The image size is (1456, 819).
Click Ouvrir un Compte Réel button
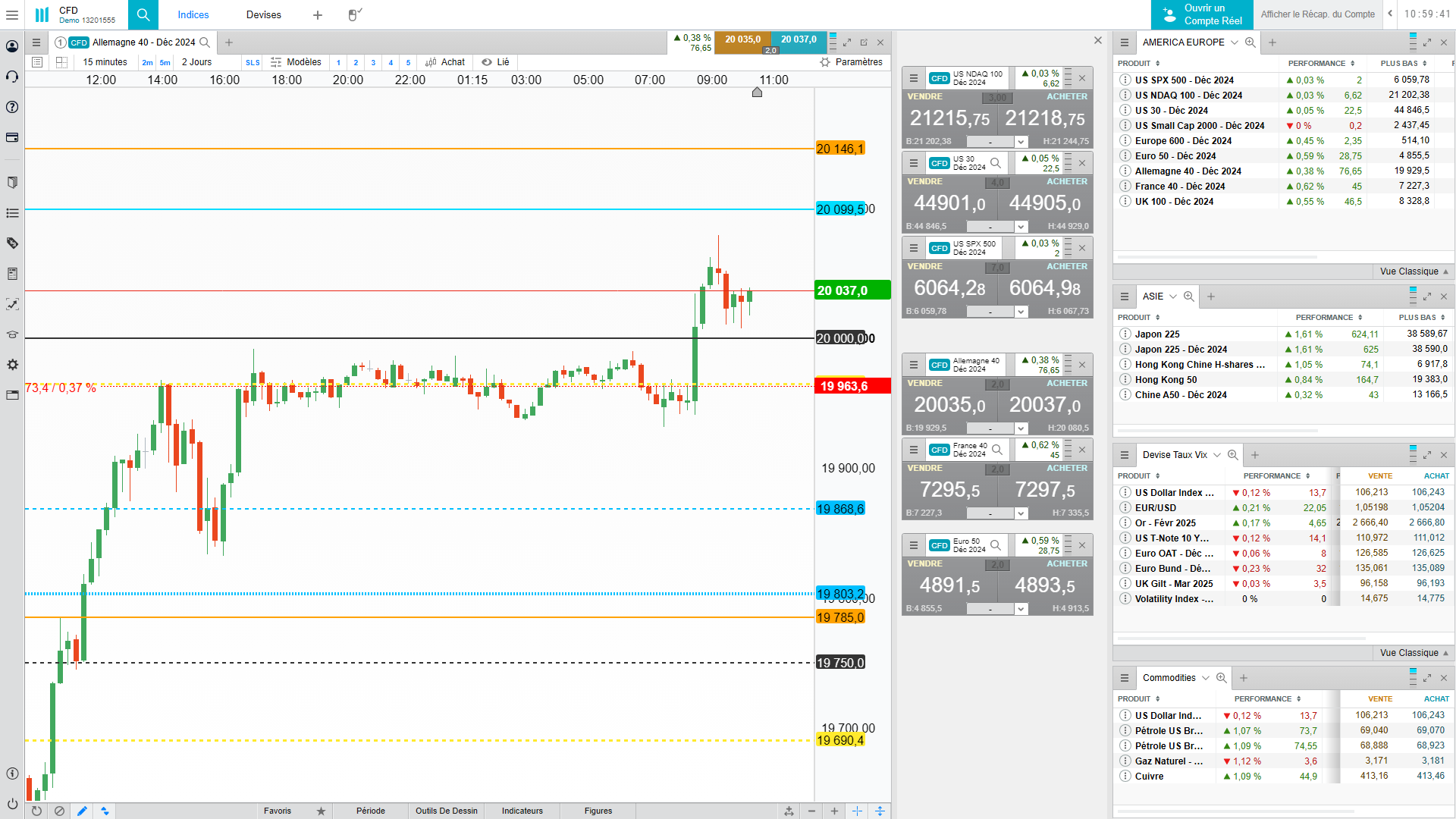[x=1202, y=14]
